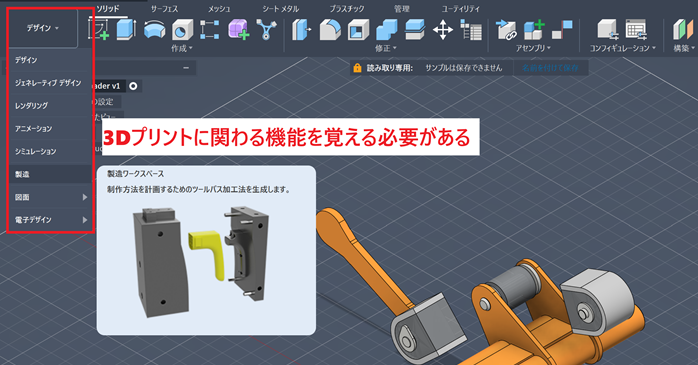Screen dimensions: 698x365
Task: Select the Move/Copy arrows tool
Action: pyautogui.click(x=443, y=30)
